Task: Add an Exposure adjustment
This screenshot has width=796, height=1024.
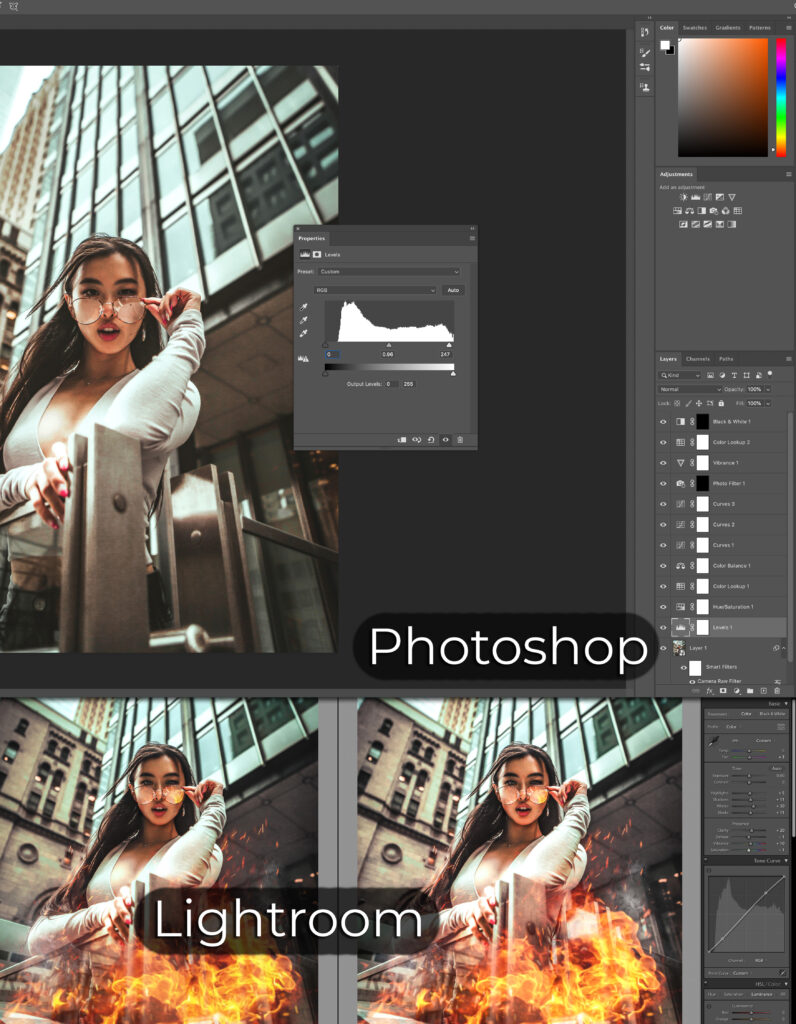Action: (720, 197)
